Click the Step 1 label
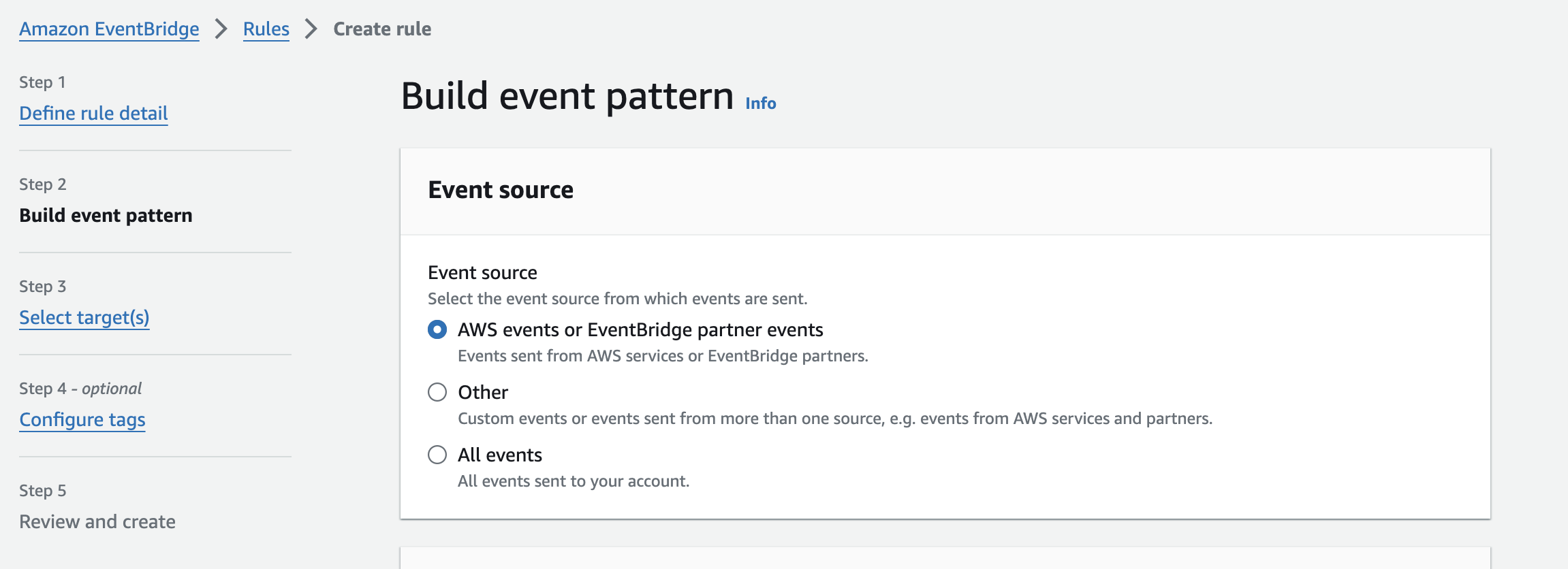 click(x=42, y=82)
